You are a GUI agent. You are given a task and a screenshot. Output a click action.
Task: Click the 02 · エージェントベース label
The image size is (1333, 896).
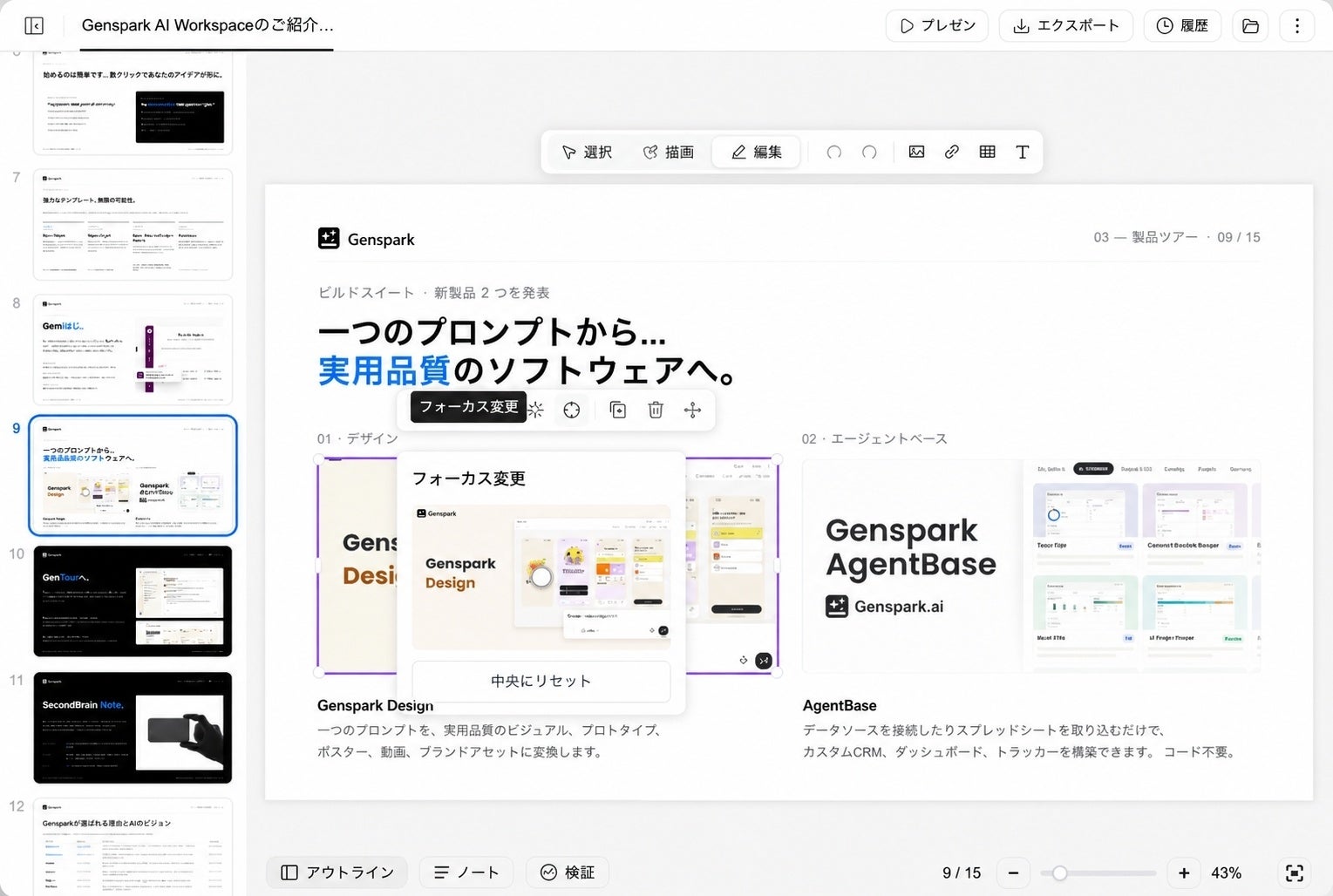coord(874,438)
